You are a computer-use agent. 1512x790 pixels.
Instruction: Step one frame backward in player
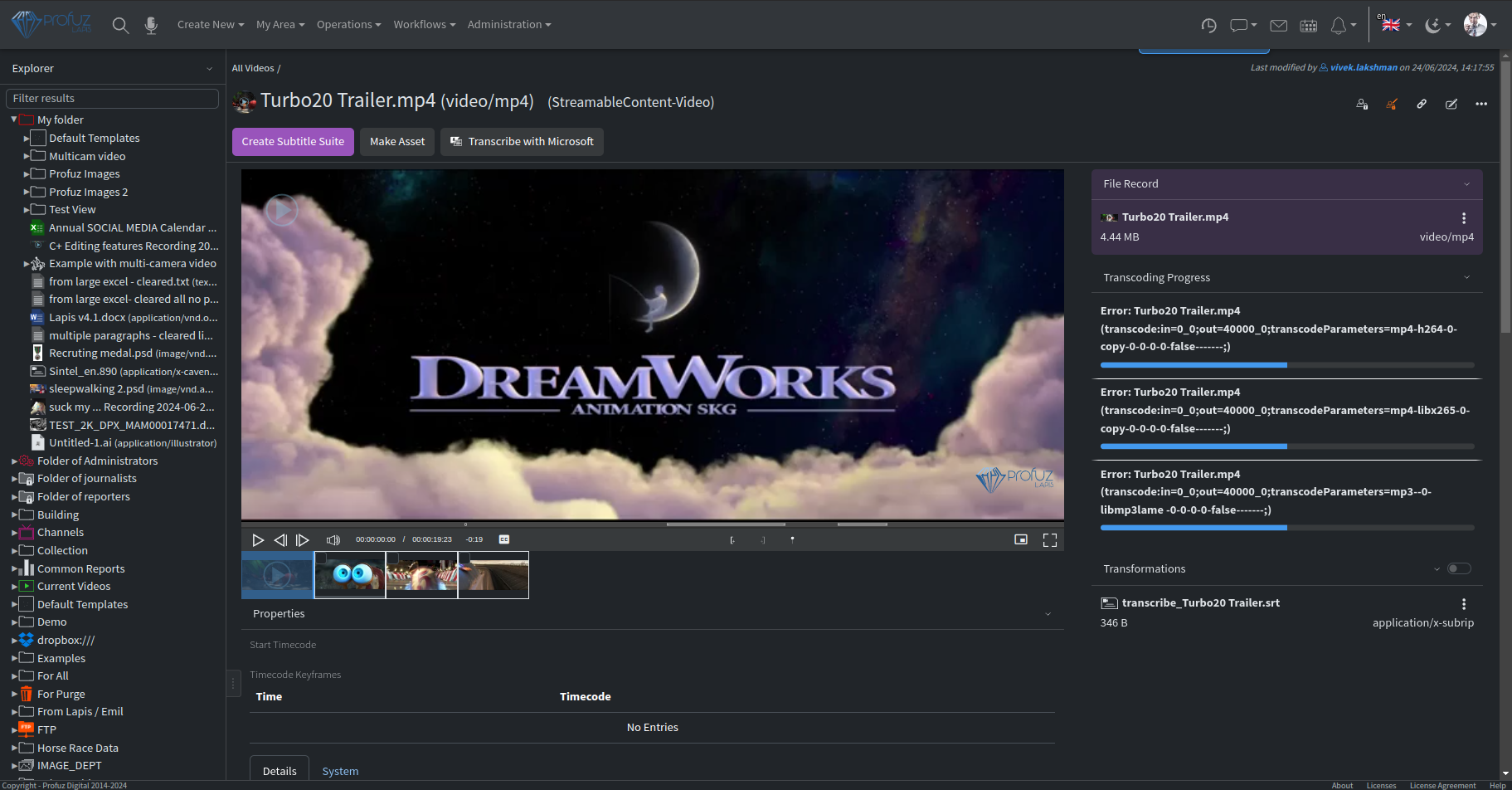(x=280, y=540)
